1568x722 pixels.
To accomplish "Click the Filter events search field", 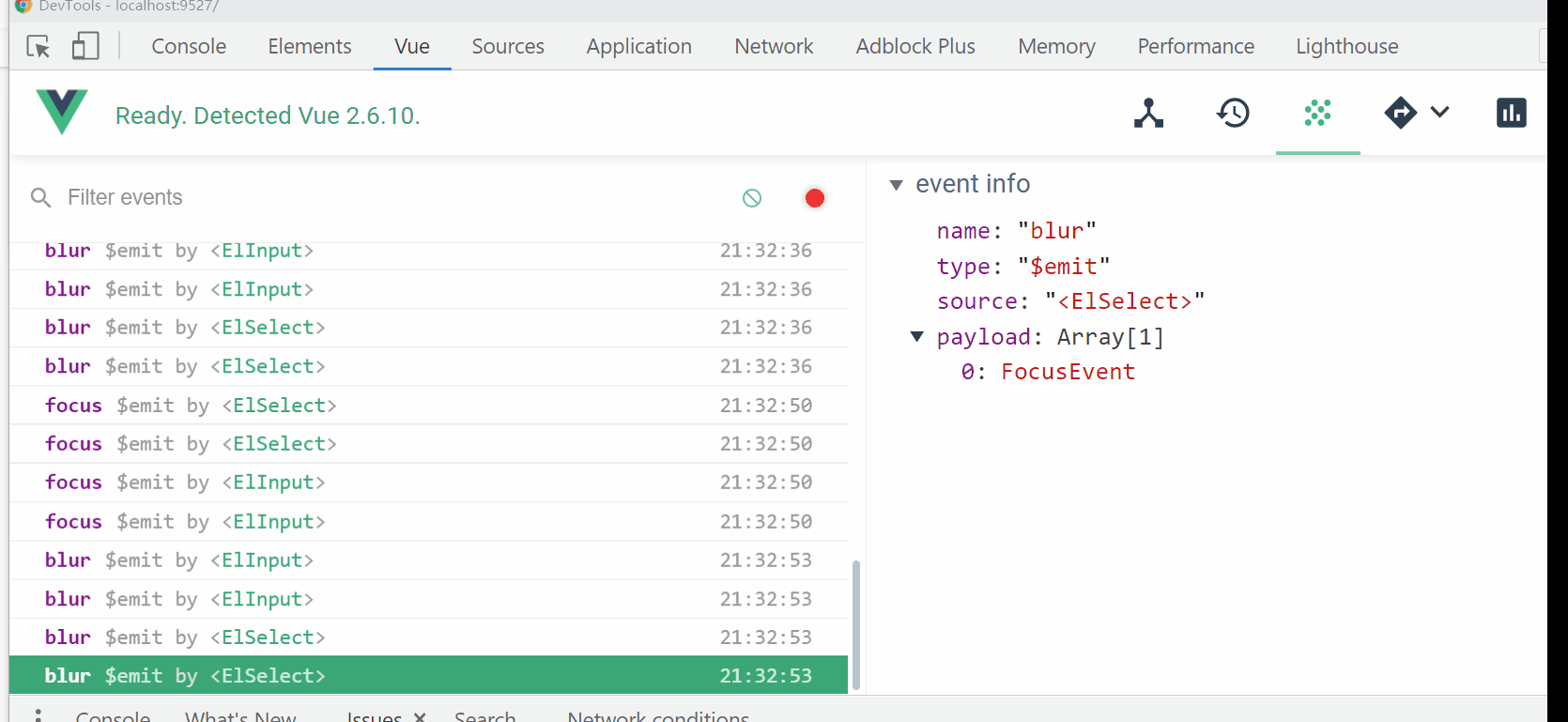I will 394,198.
